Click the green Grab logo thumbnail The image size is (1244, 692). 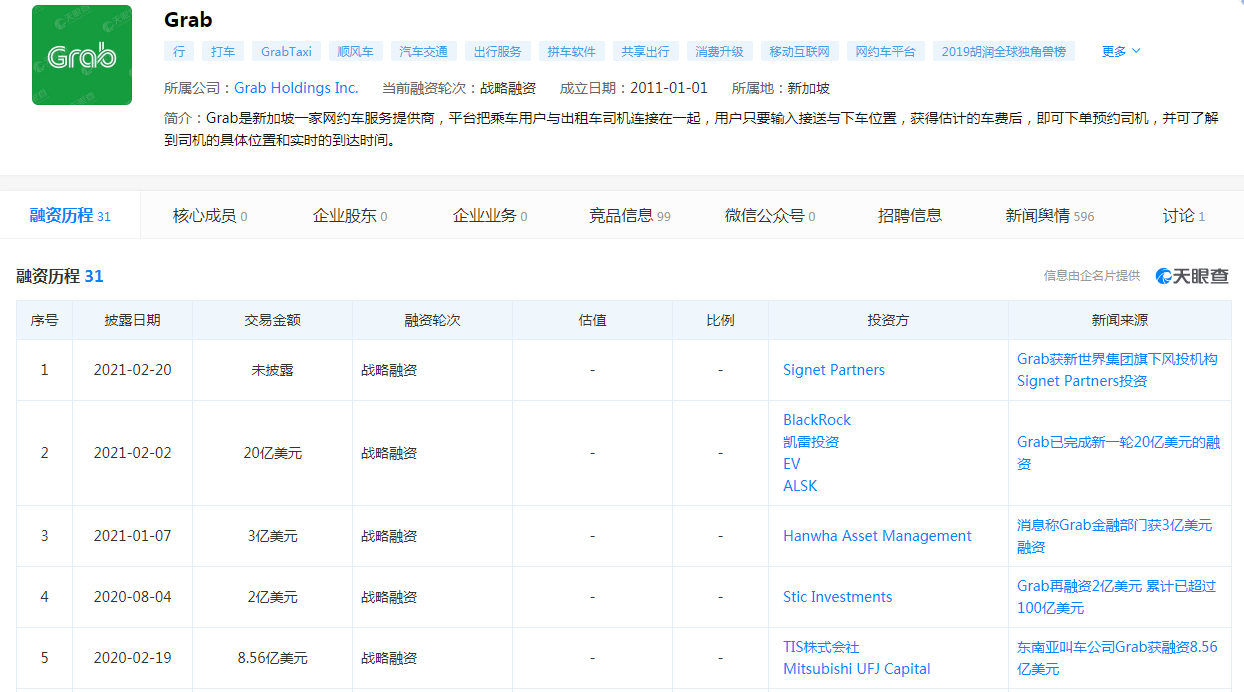(x=82, y=55)
